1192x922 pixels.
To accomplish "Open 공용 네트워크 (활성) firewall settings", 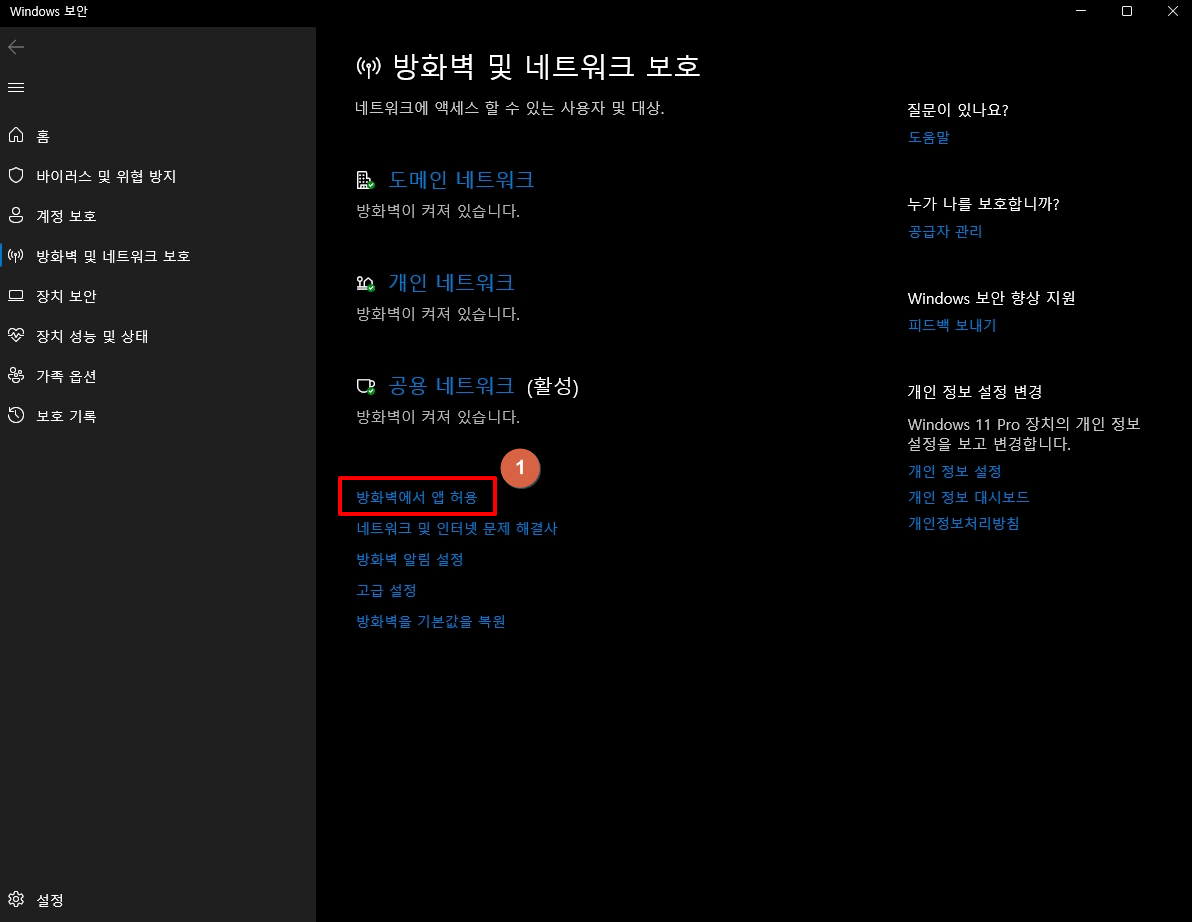I will (452, 385).
